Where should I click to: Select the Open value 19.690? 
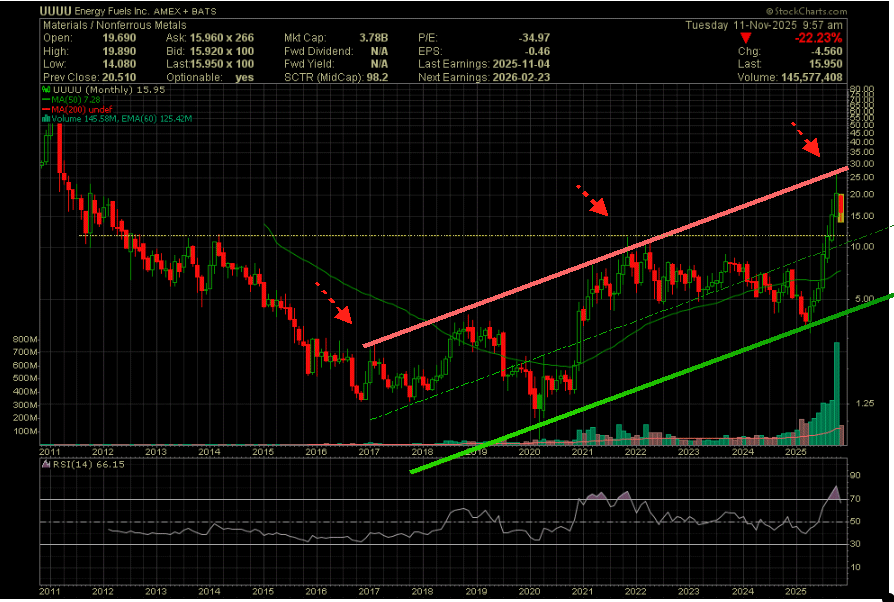[119, 38]
